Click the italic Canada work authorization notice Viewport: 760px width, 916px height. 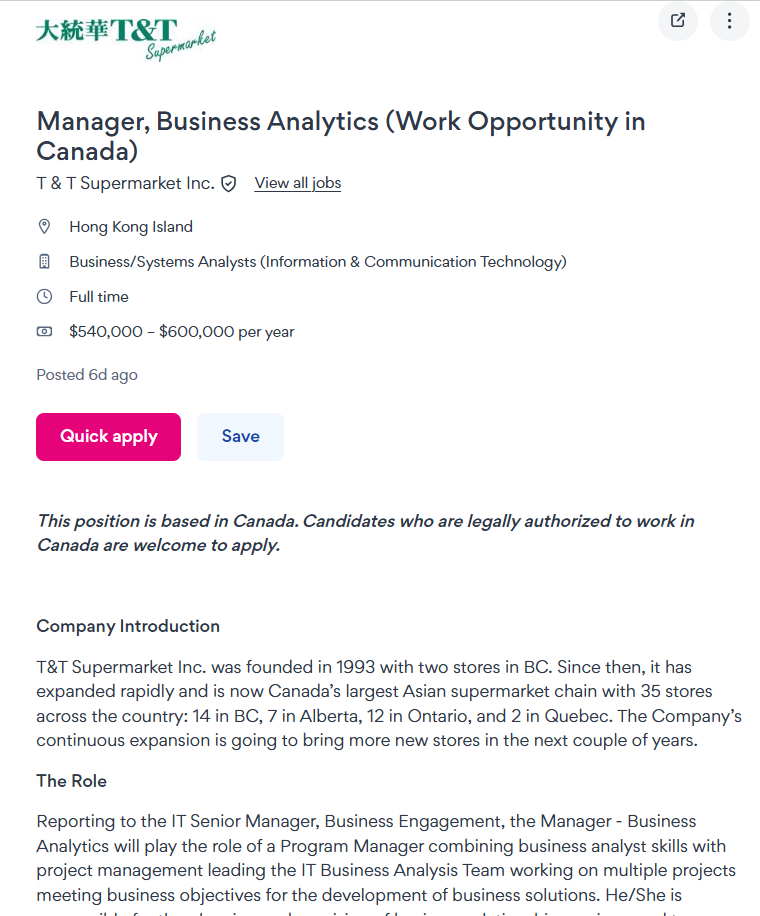(x=365, y=533)
